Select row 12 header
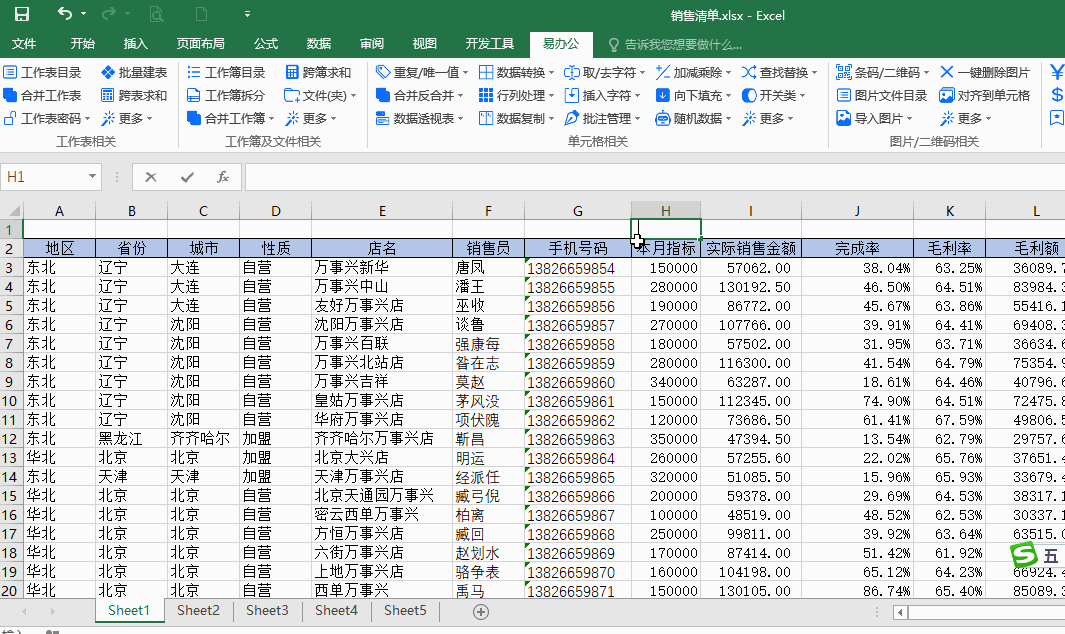Viewport: 1065px width, 634px height. click(x=10, y=439)
